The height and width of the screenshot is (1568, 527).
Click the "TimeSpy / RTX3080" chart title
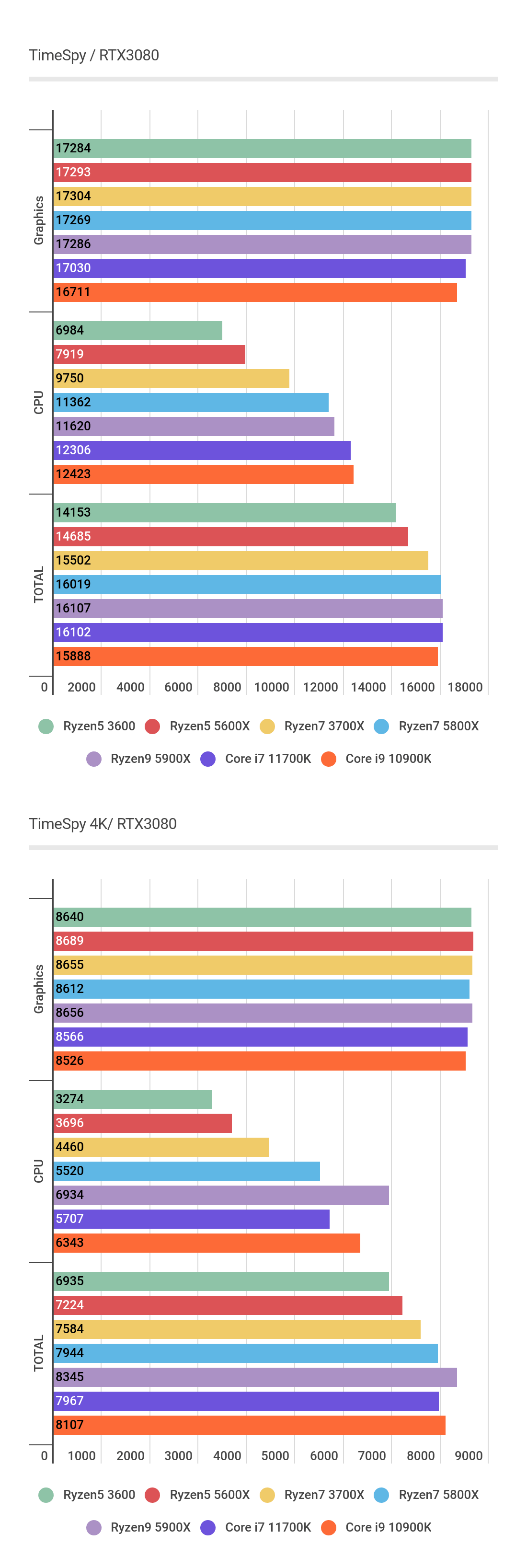pyautogui.click(x=94, y=56)
